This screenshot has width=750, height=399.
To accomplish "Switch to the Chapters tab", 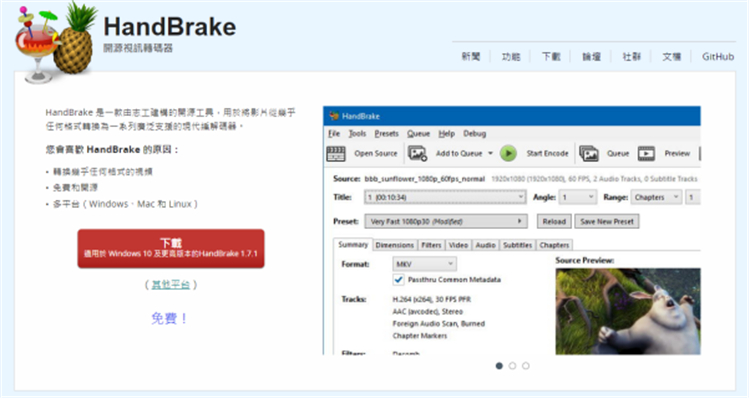I will coord(554,245).
